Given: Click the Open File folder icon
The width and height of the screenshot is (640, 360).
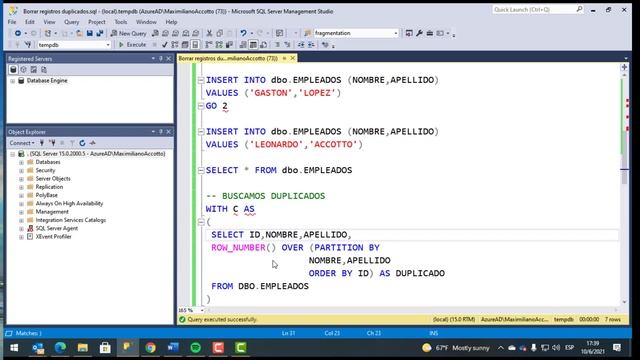Looking at the screenshot, I should coord(79,33).
